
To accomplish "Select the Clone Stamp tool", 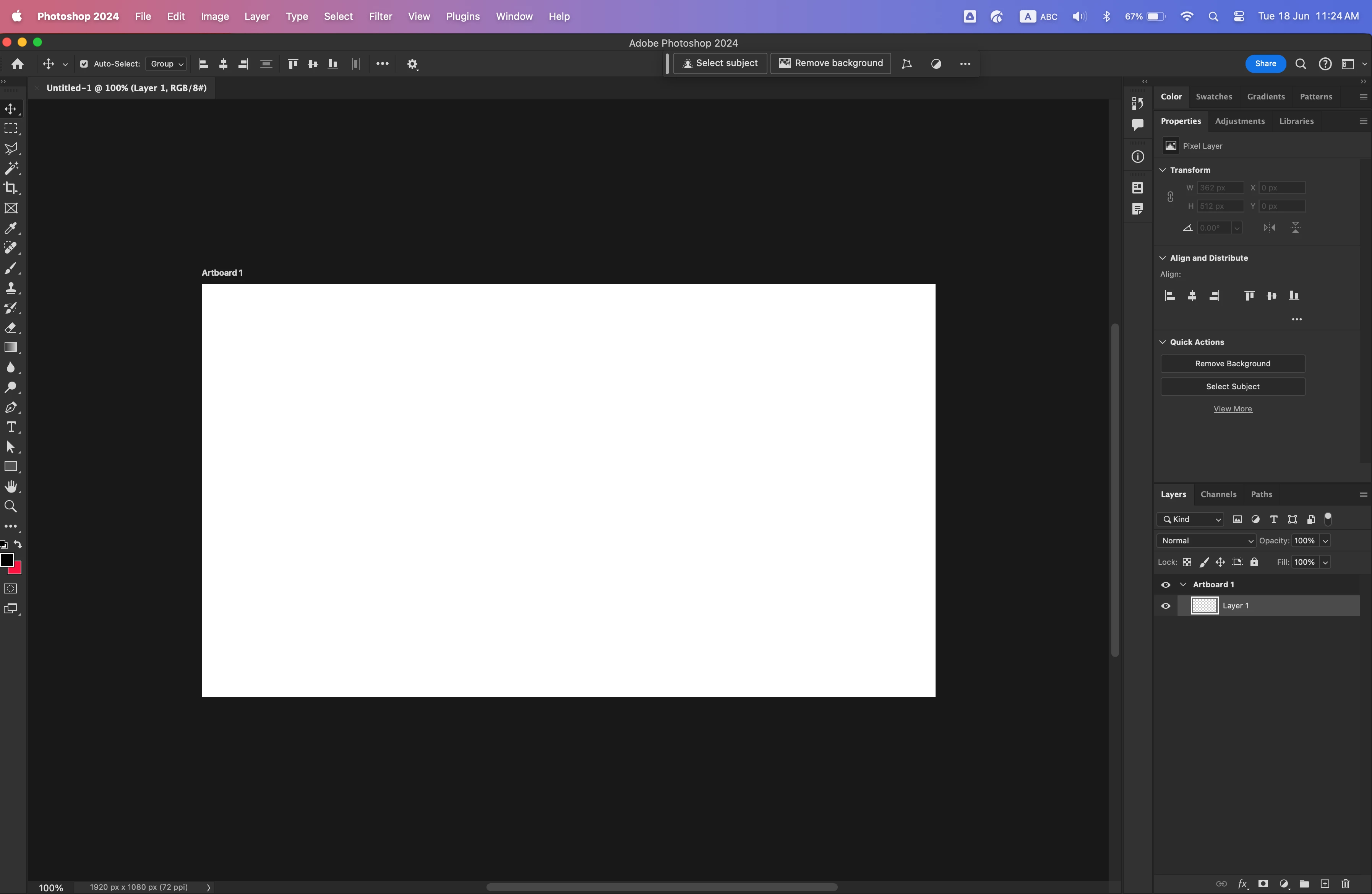I will (11, 288).
